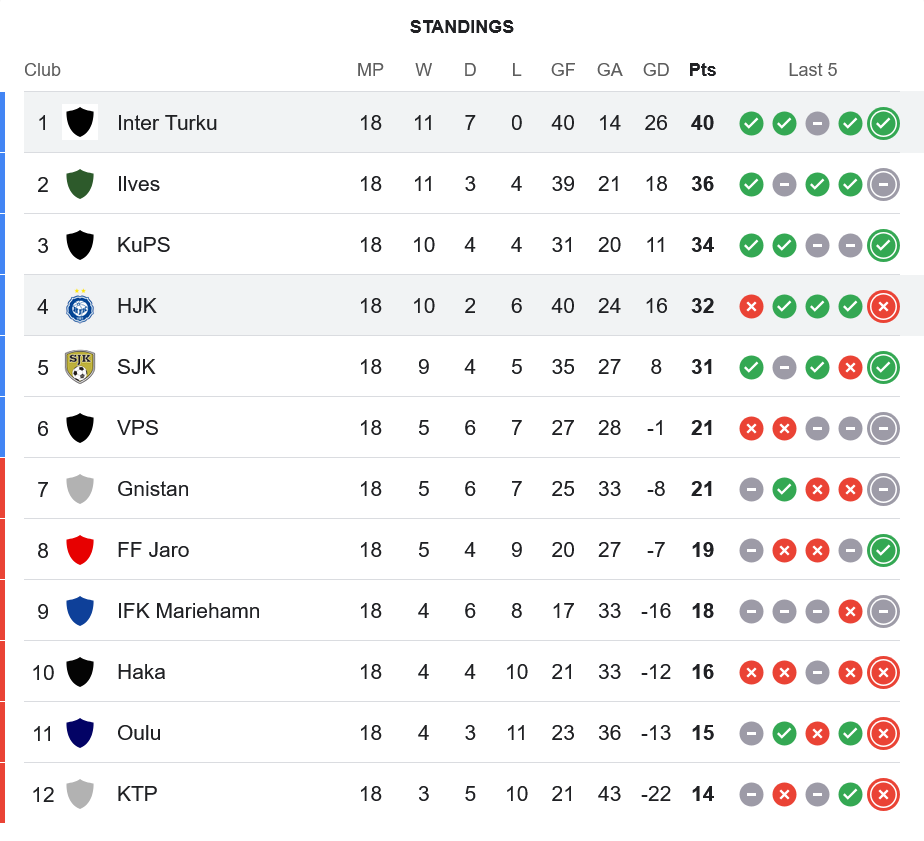The height and width of the screenshot is (841, 924).
Task: Click the HJK club badge
Action: (x=79, y=306)
